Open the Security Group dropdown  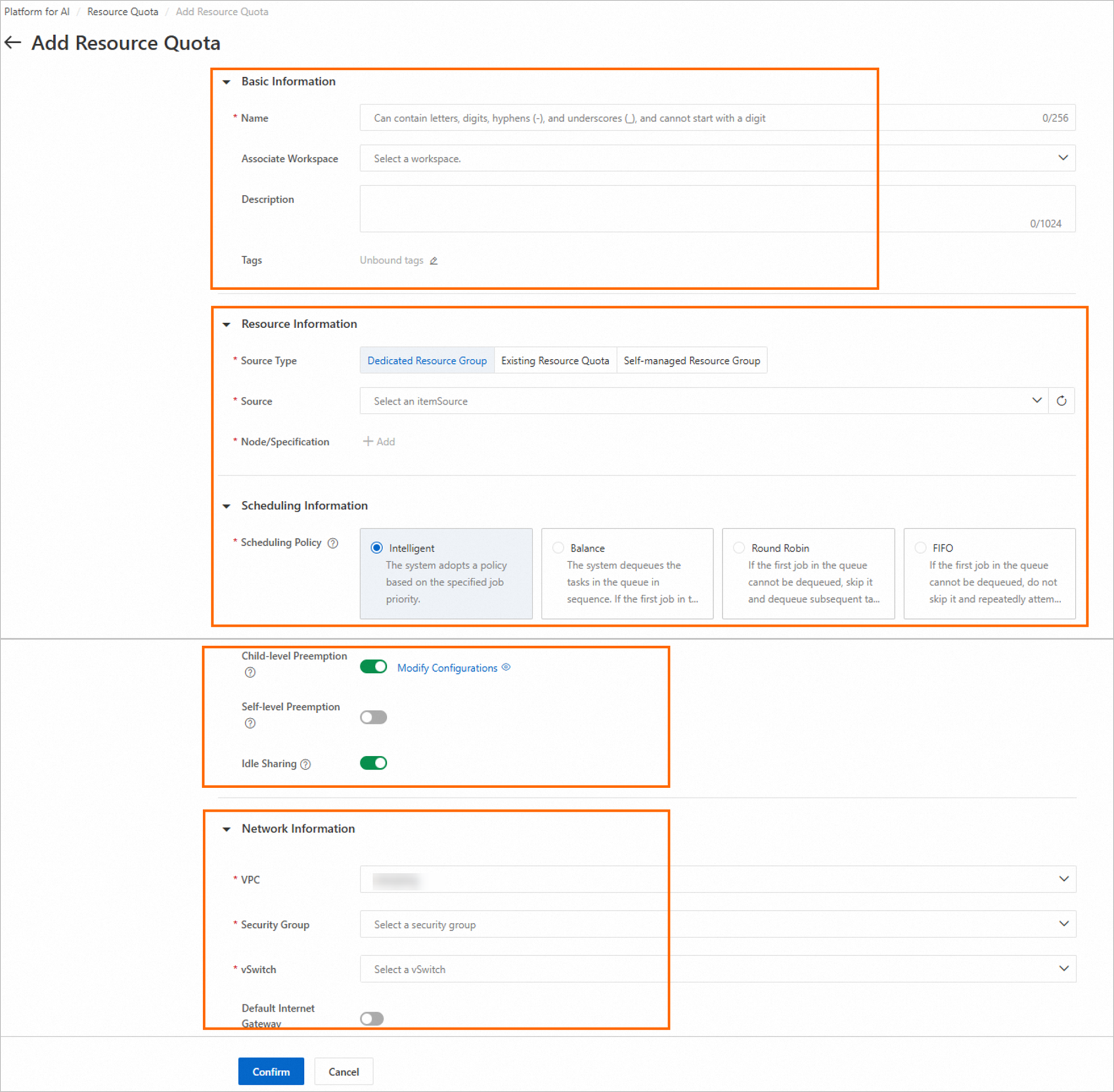point(717,924)
